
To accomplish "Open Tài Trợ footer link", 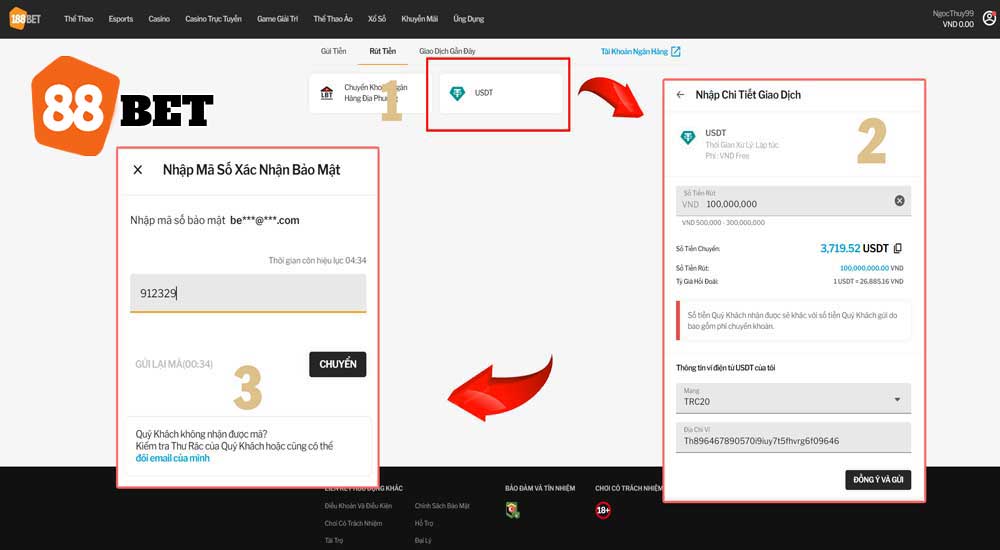I will pyautogui.click(x=334, y=540).
